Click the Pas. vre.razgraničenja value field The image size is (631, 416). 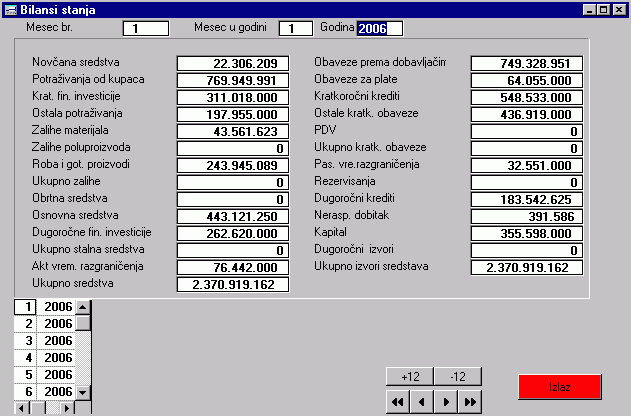click(x=527, y=165)
